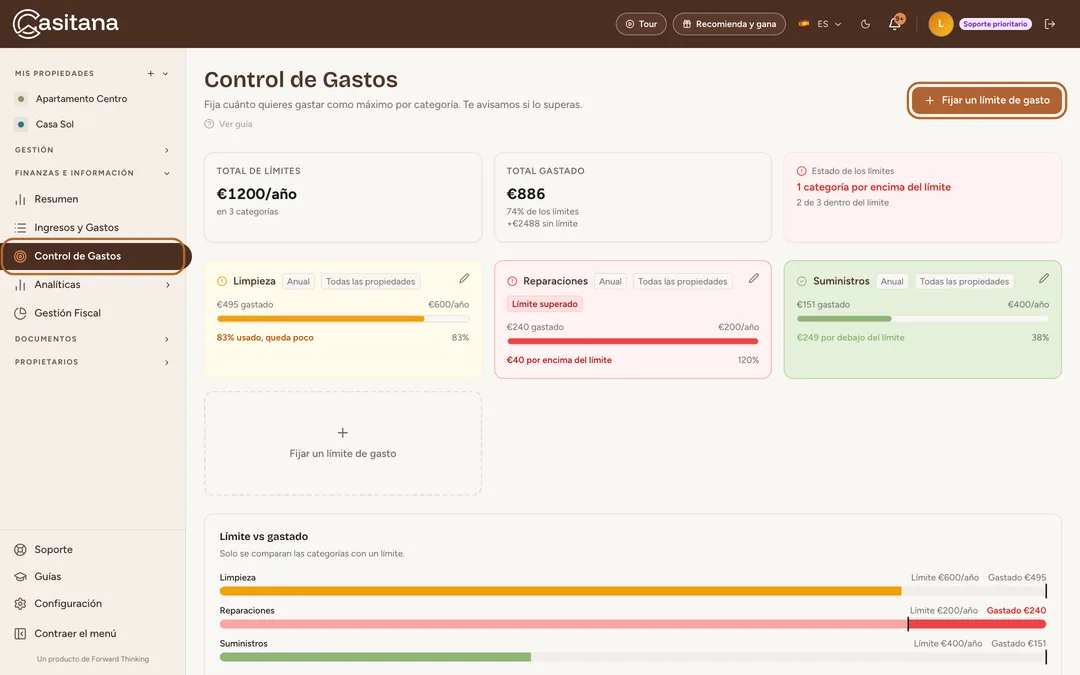Expand the Documentos section
Viewport: 1080px width, 675px height.
(167, 339)
